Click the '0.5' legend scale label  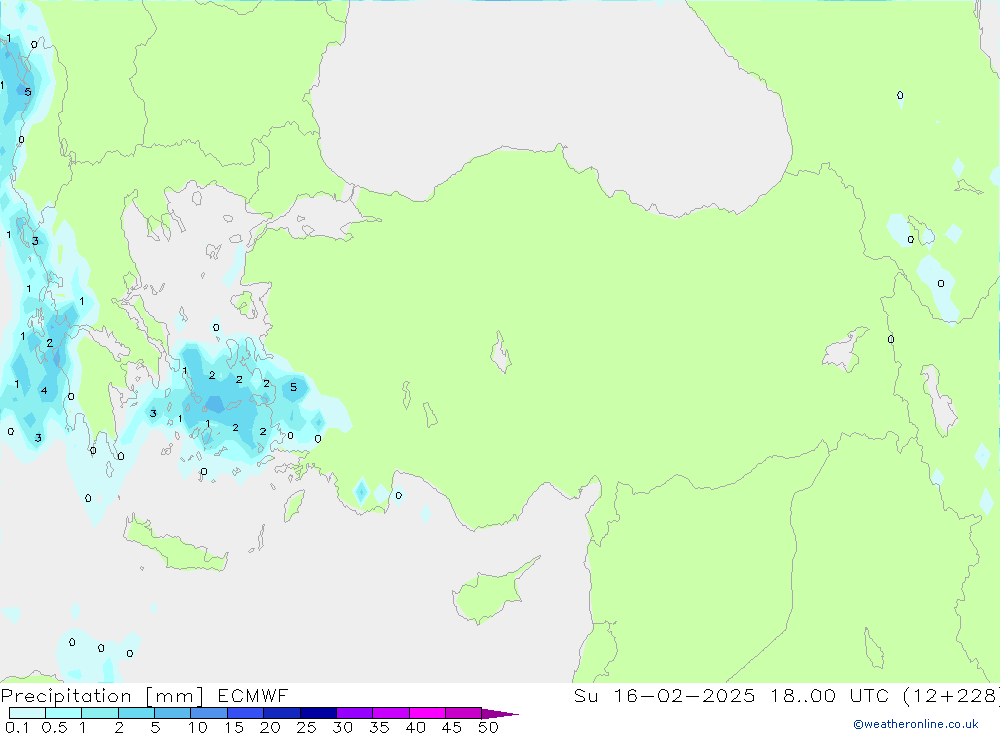54,727
